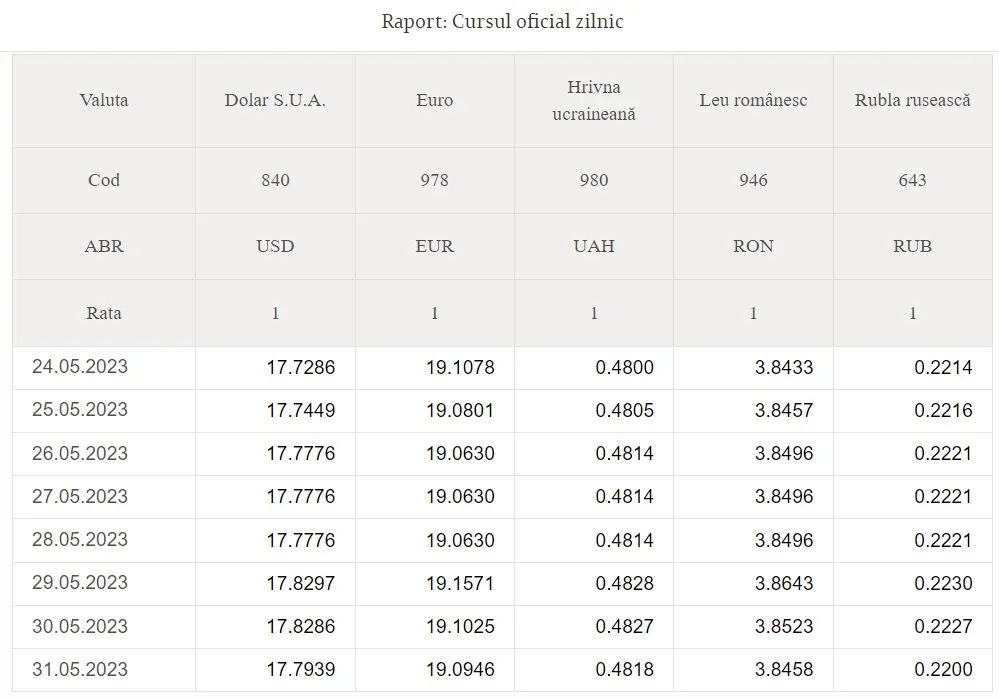
Task: Click the Hrivna ucraineană column header
Action: click(594, 101)
